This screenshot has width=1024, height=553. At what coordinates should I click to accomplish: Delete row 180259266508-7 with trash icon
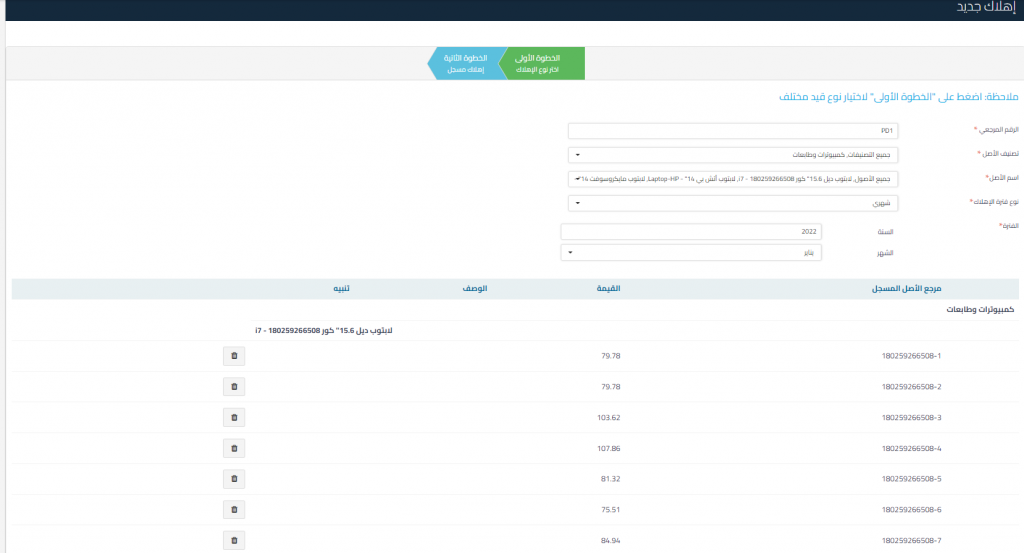pos(234,540)
